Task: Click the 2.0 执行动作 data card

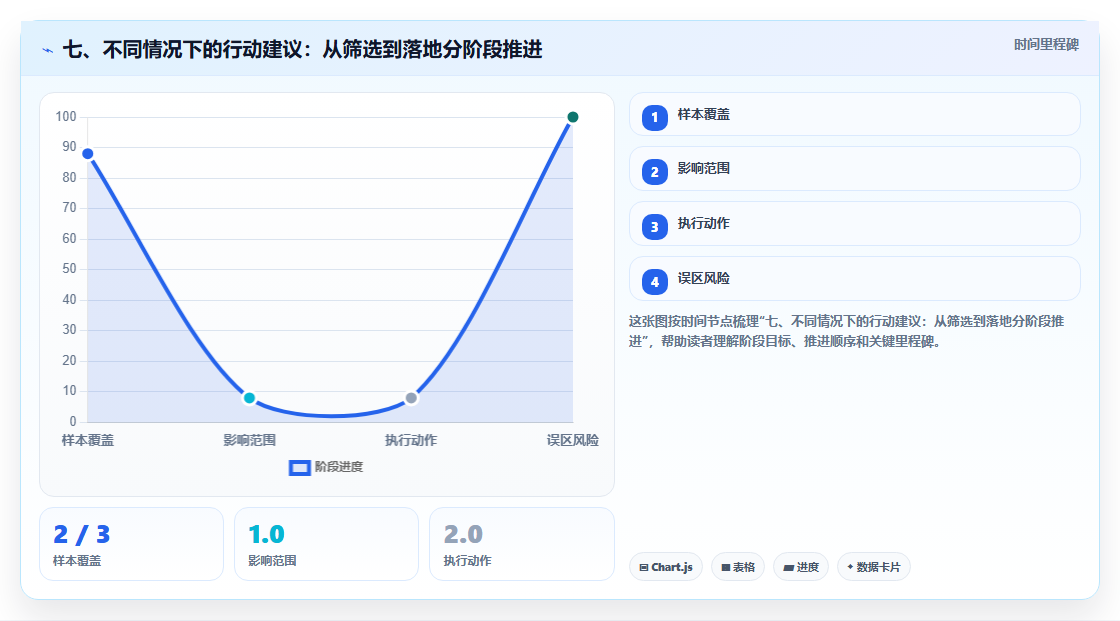Action: tap(521, 545)
